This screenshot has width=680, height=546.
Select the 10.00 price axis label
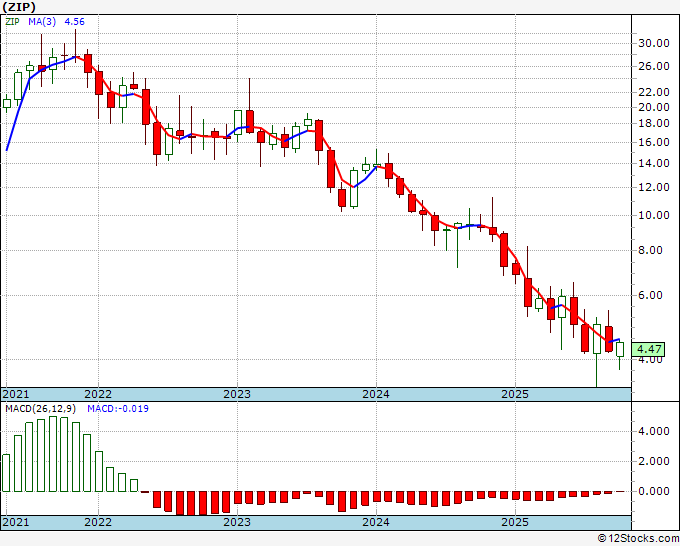tap(654, 216)
